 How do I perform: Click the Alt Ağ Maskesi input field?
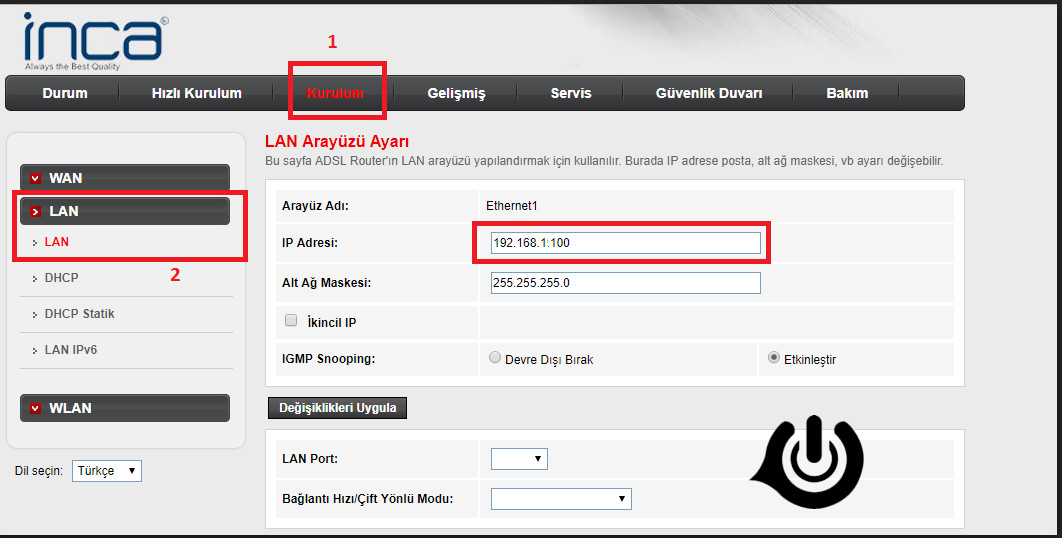tap(626, 283)
